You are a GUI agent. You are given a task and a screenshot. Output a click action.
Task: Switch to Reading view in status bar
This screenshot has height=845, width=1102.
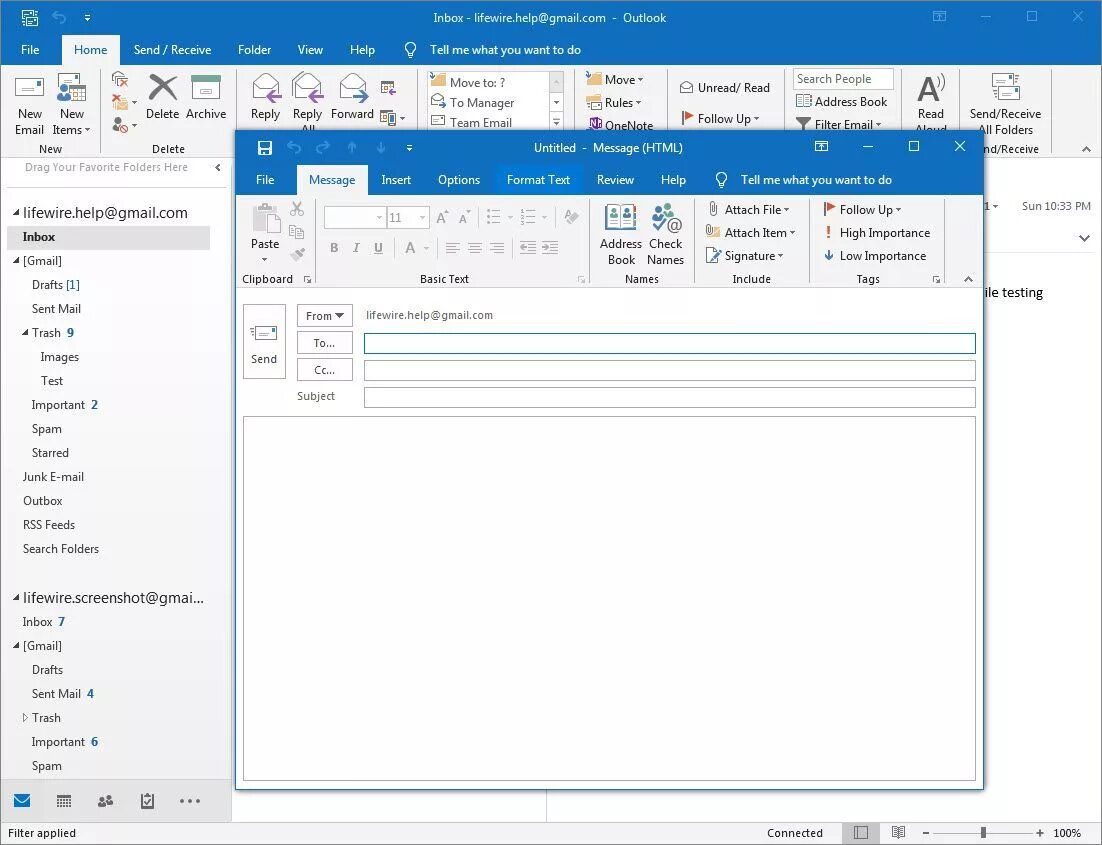click(x=898, y=832)
